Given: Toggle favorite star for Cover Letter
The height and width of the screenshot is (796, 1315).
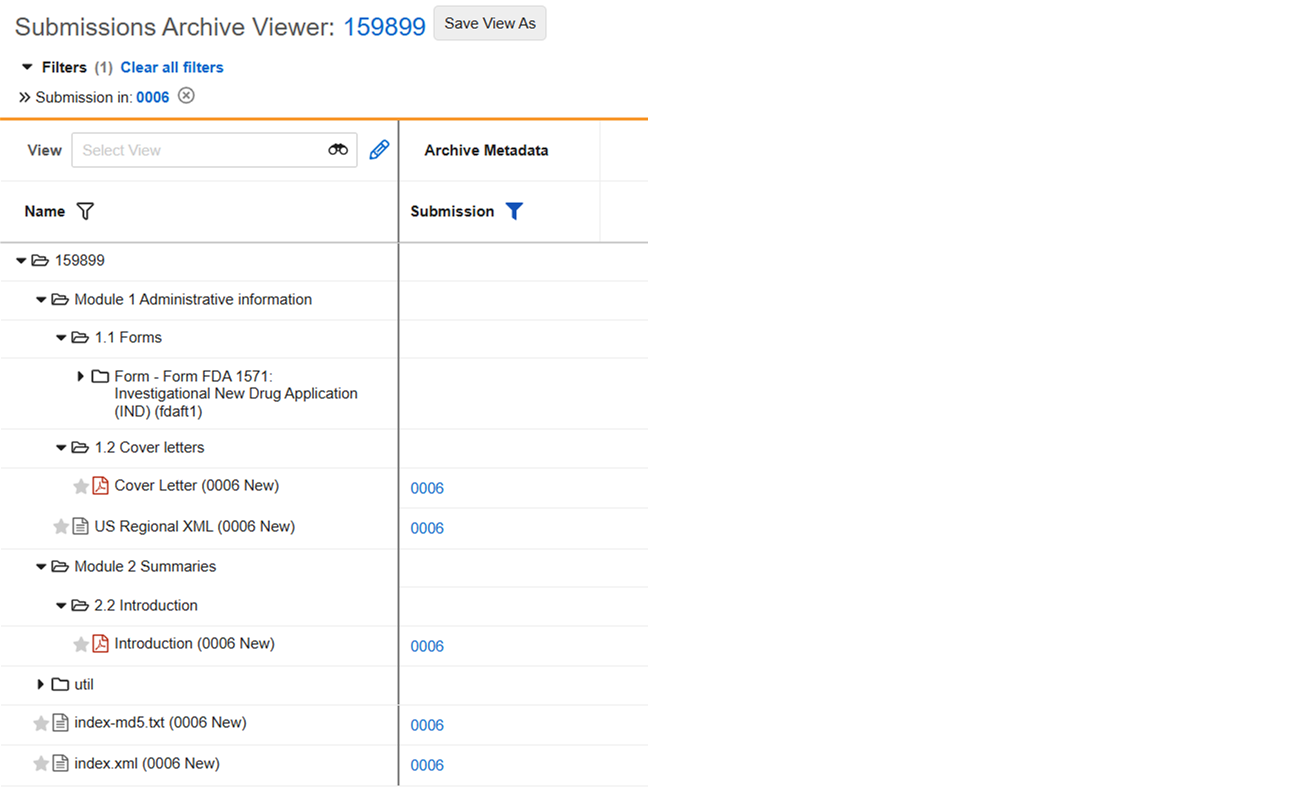Looking at the screenshot, I should (81, 486).
